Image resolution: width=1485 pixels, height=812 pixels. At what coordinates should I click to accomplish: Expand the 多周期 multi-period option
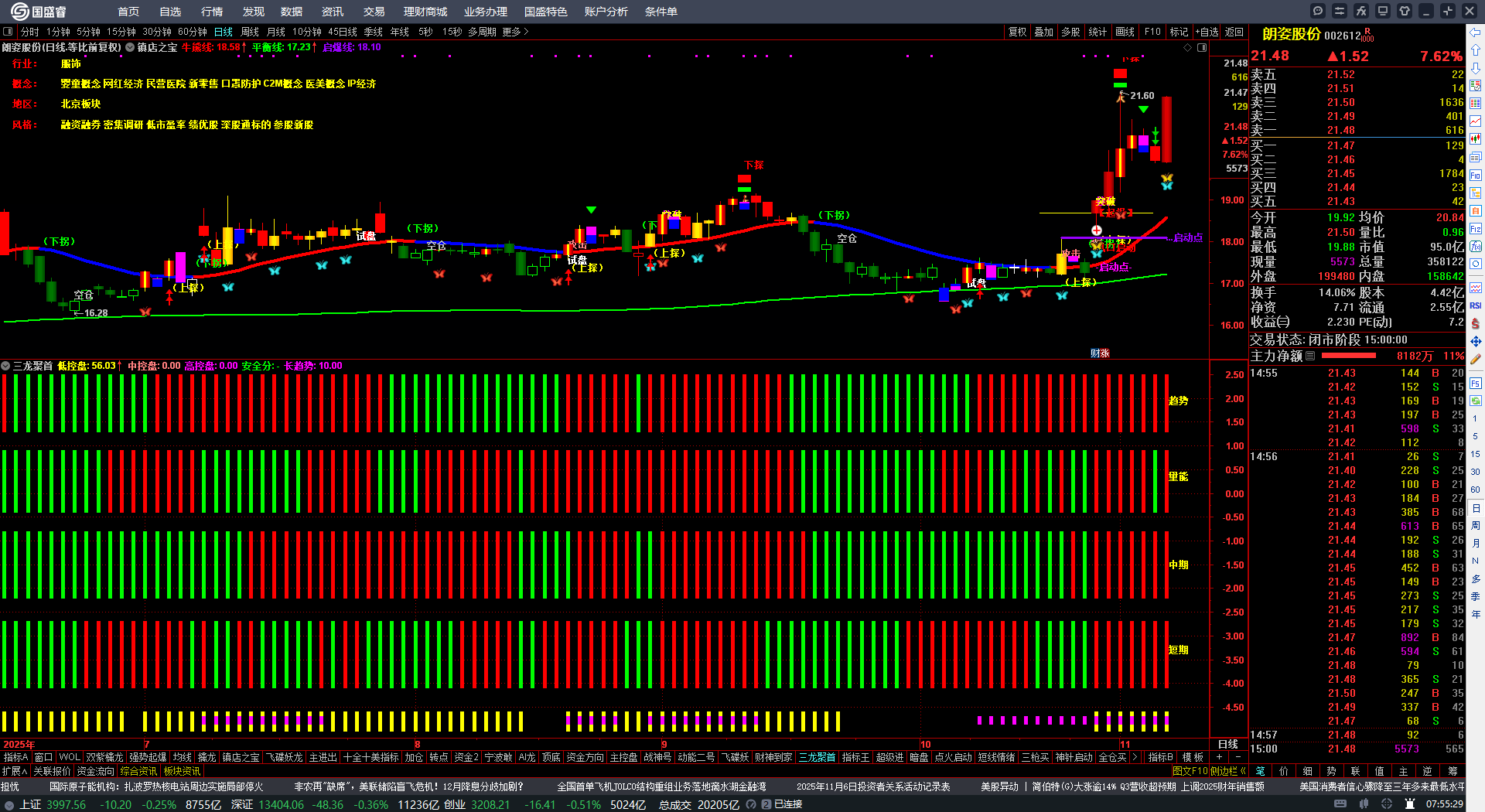coord(482,32)
